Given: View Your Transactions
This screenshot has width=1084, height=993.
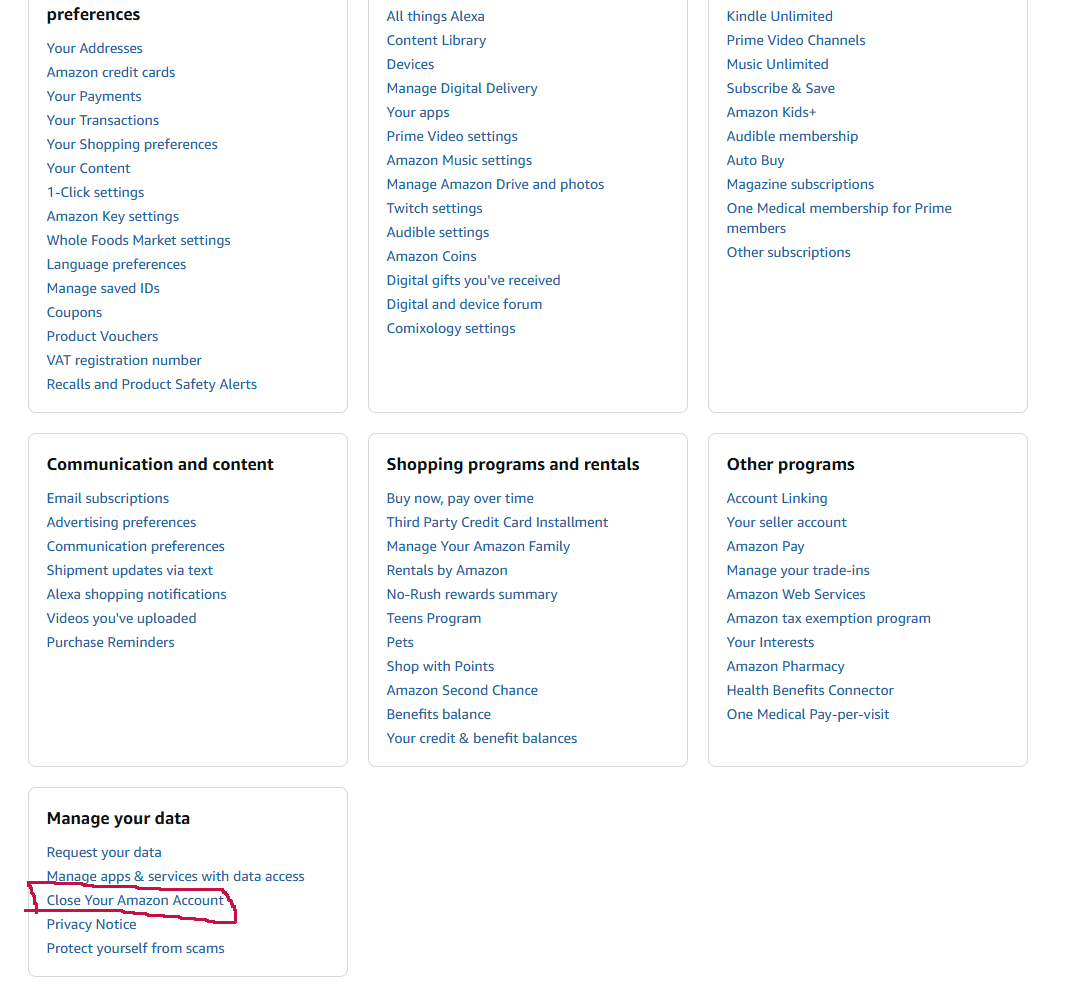Looking at the screenshot, I should point(103,120).
